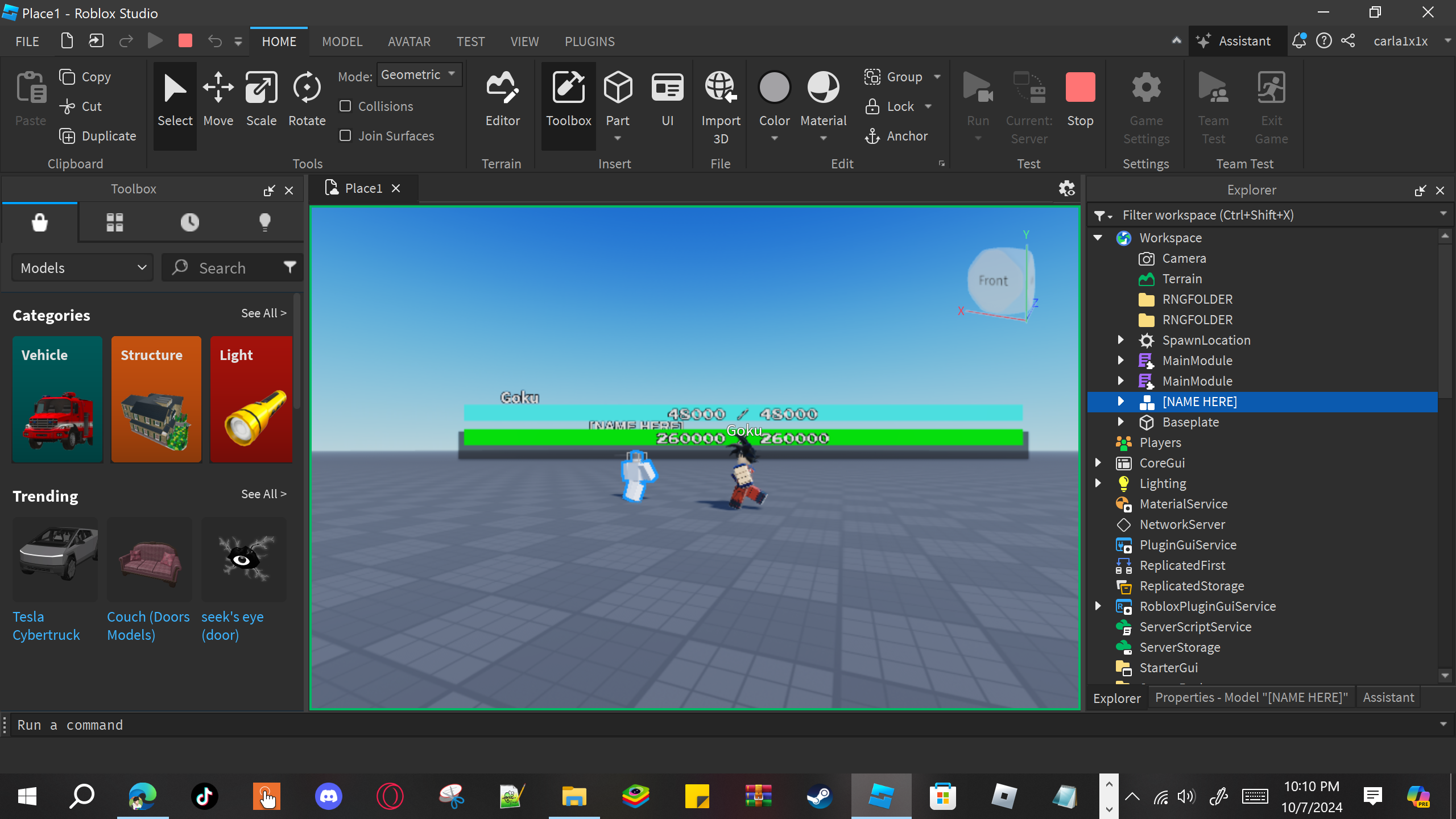Open the Toolbox Recent clock tab
Image resolution: width=1456 pixels, height=819 pixels.
tap(189, 222)
